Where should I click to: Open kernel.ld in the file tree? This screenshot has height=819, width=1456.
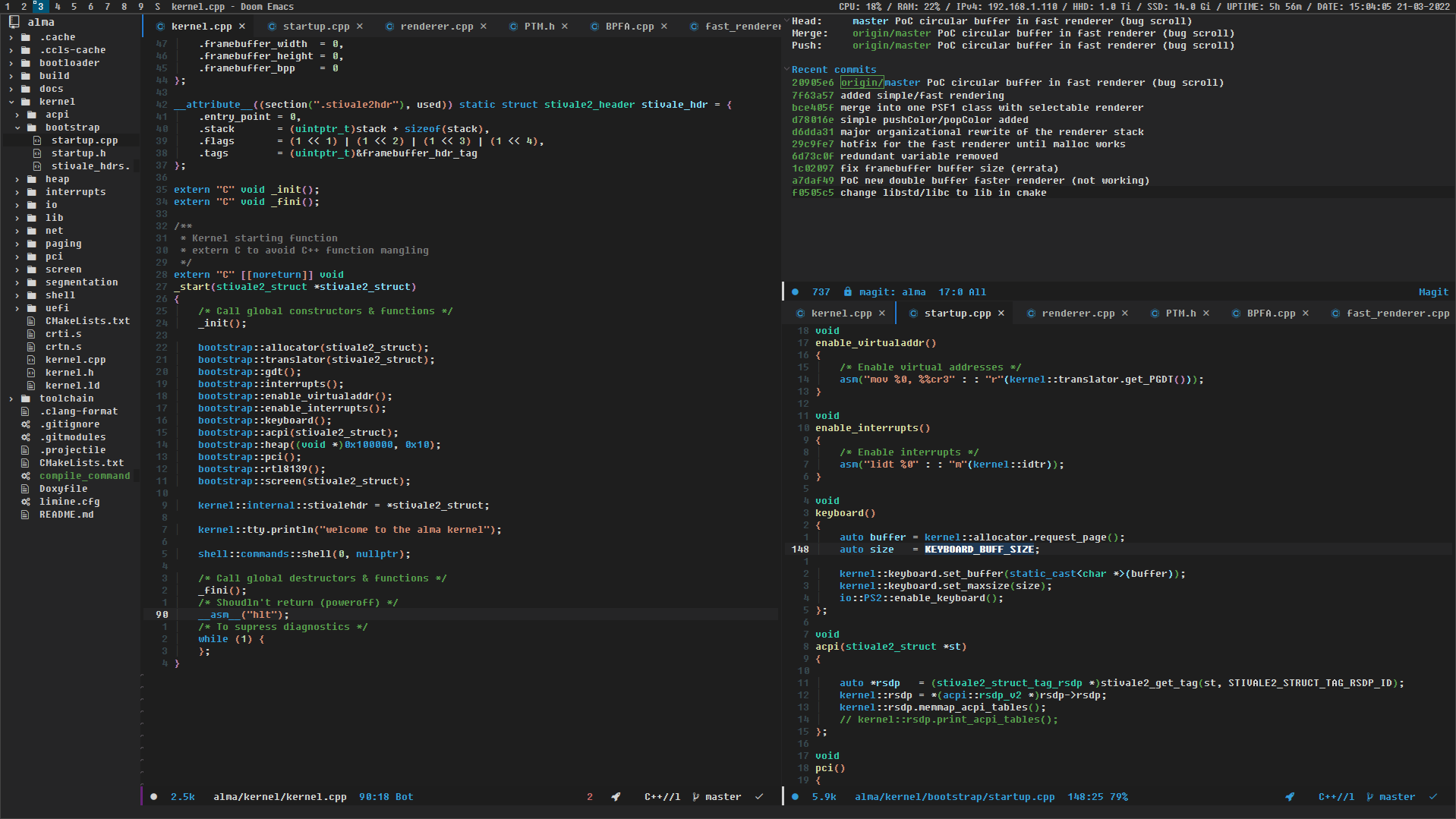pyautogui.click(x=72, y=386)
